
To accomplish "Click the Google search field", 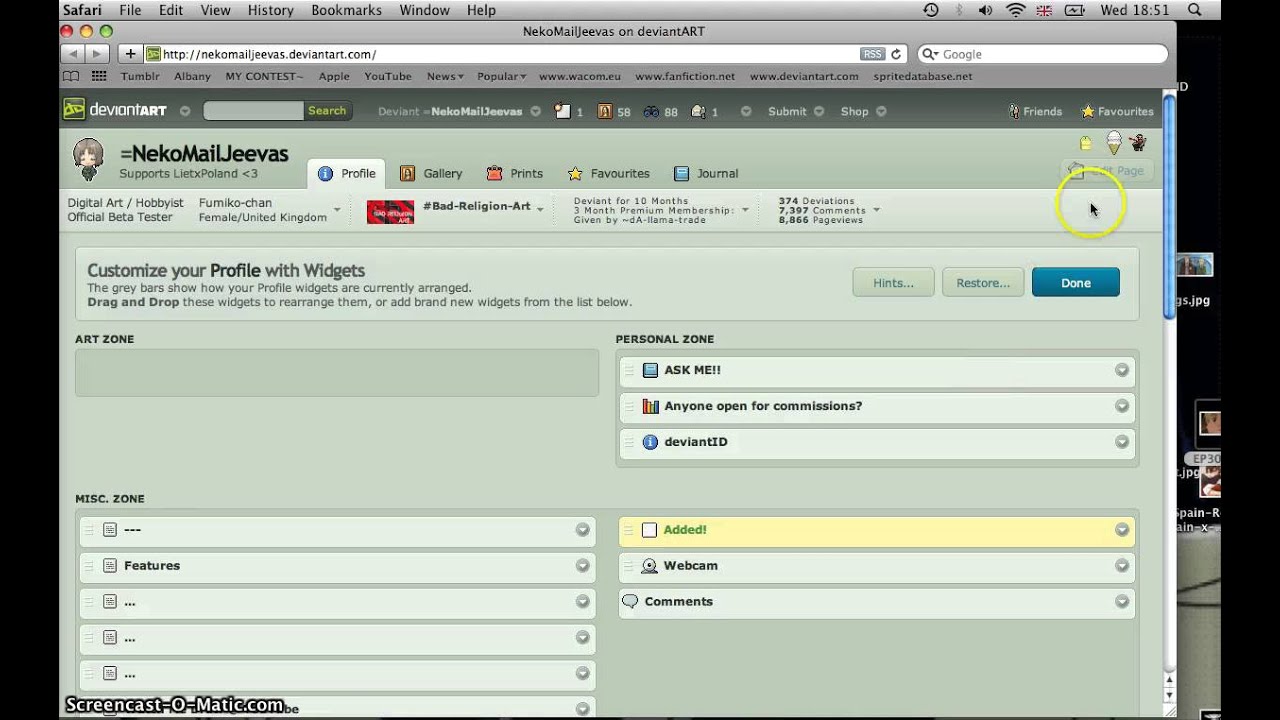I will click(x=1042, y=54).
